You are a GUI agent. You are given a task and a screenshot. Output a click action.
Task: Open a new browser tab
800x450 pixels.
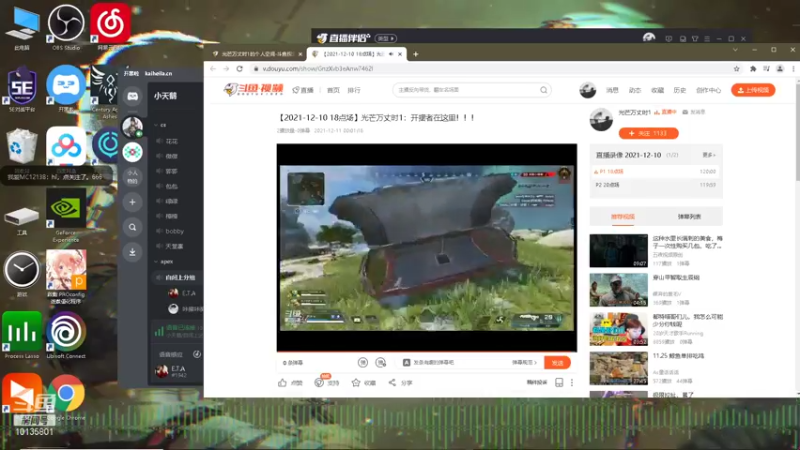(415, 54)
